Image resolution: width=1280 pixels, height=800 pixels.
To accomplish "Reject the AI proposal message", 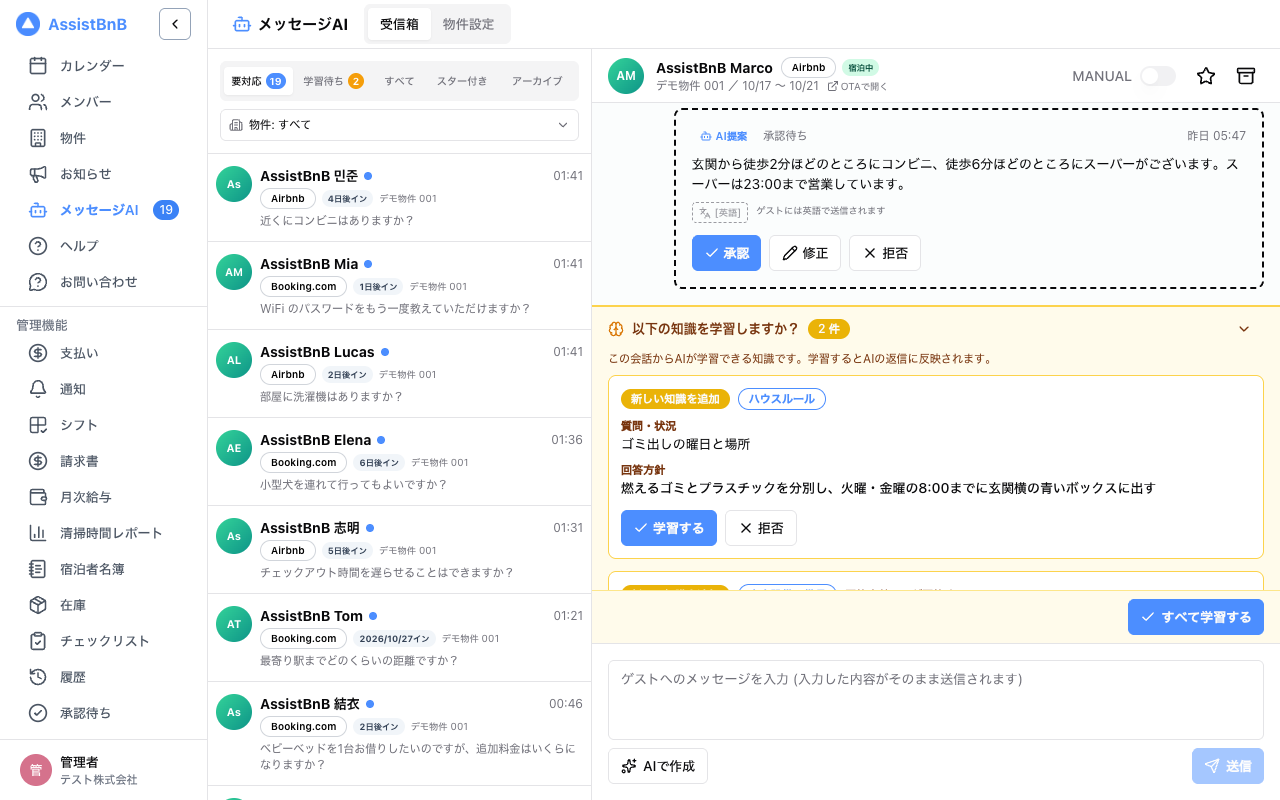I will pos(885,253).
